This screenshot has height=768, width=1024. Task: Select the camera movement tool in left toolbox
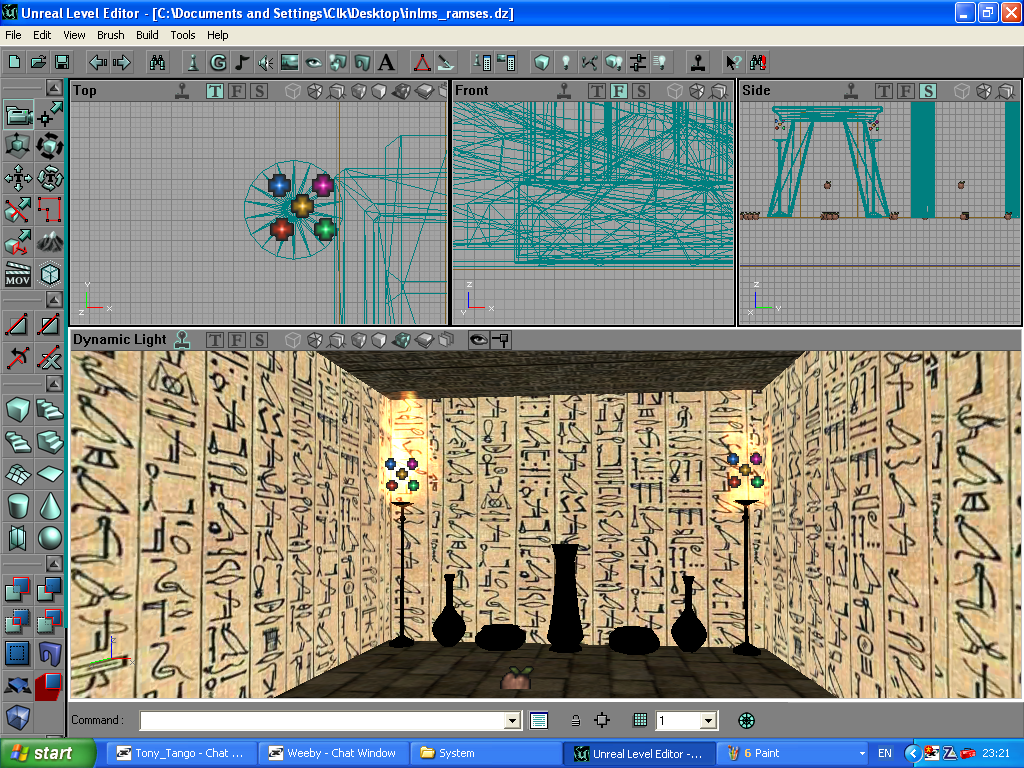[x=18, y=115]
